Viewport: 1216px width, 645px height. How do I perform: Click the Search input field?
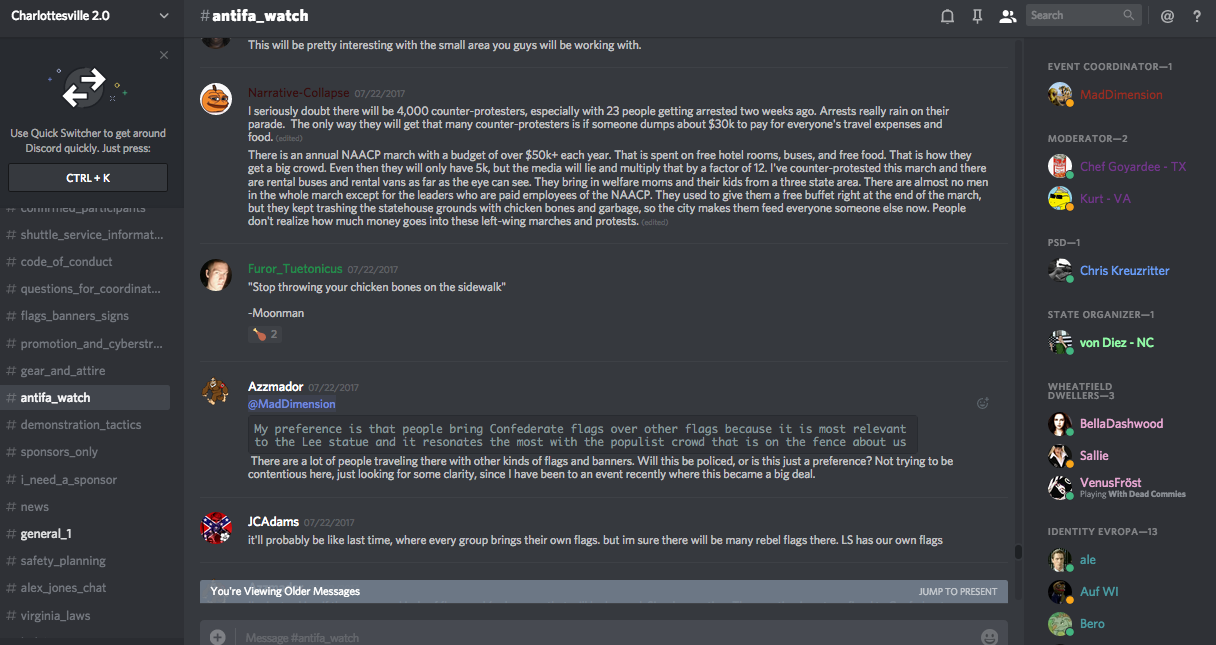(x=1075, y=15)
